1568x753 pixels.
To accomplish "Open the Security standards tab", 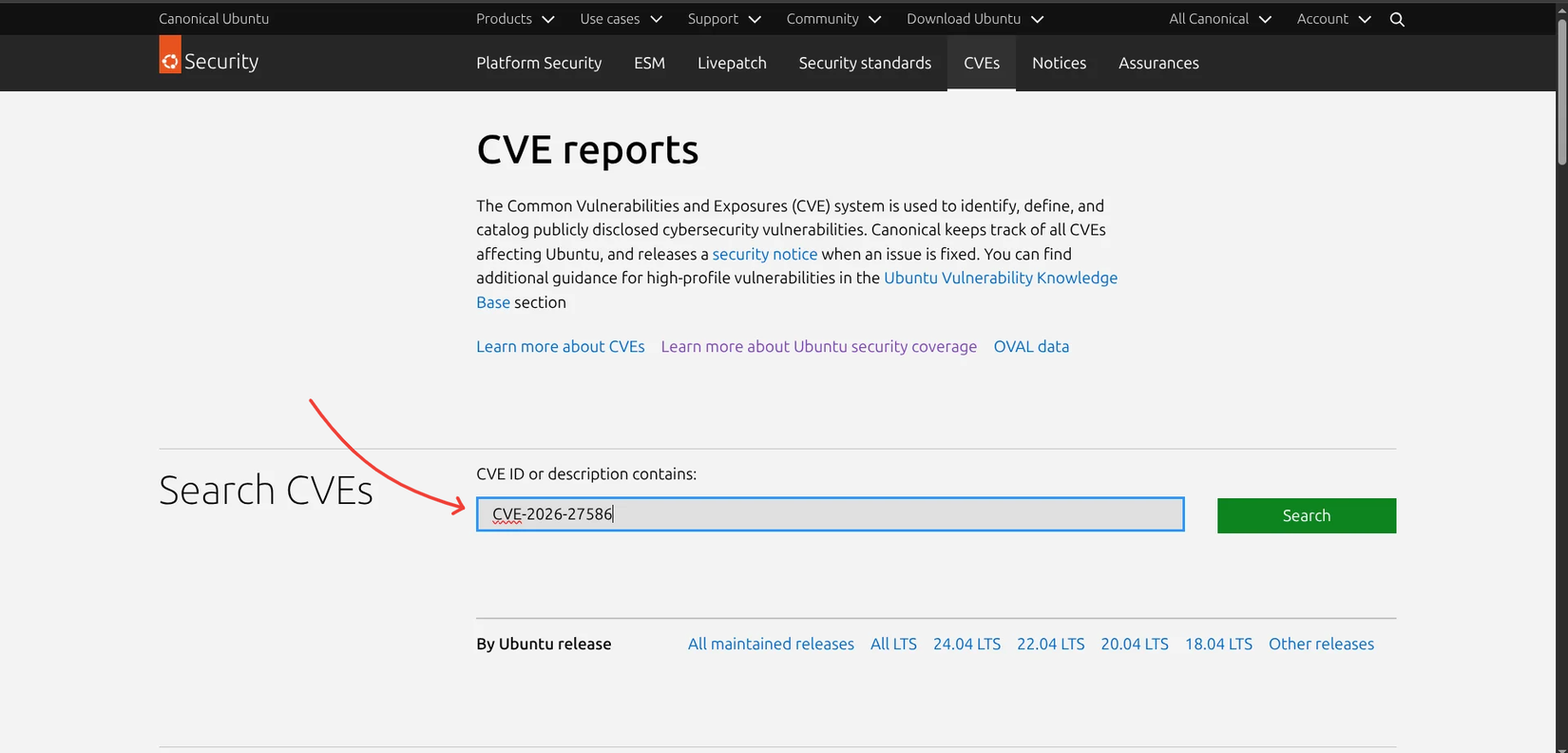I will [x=865, y=63].
